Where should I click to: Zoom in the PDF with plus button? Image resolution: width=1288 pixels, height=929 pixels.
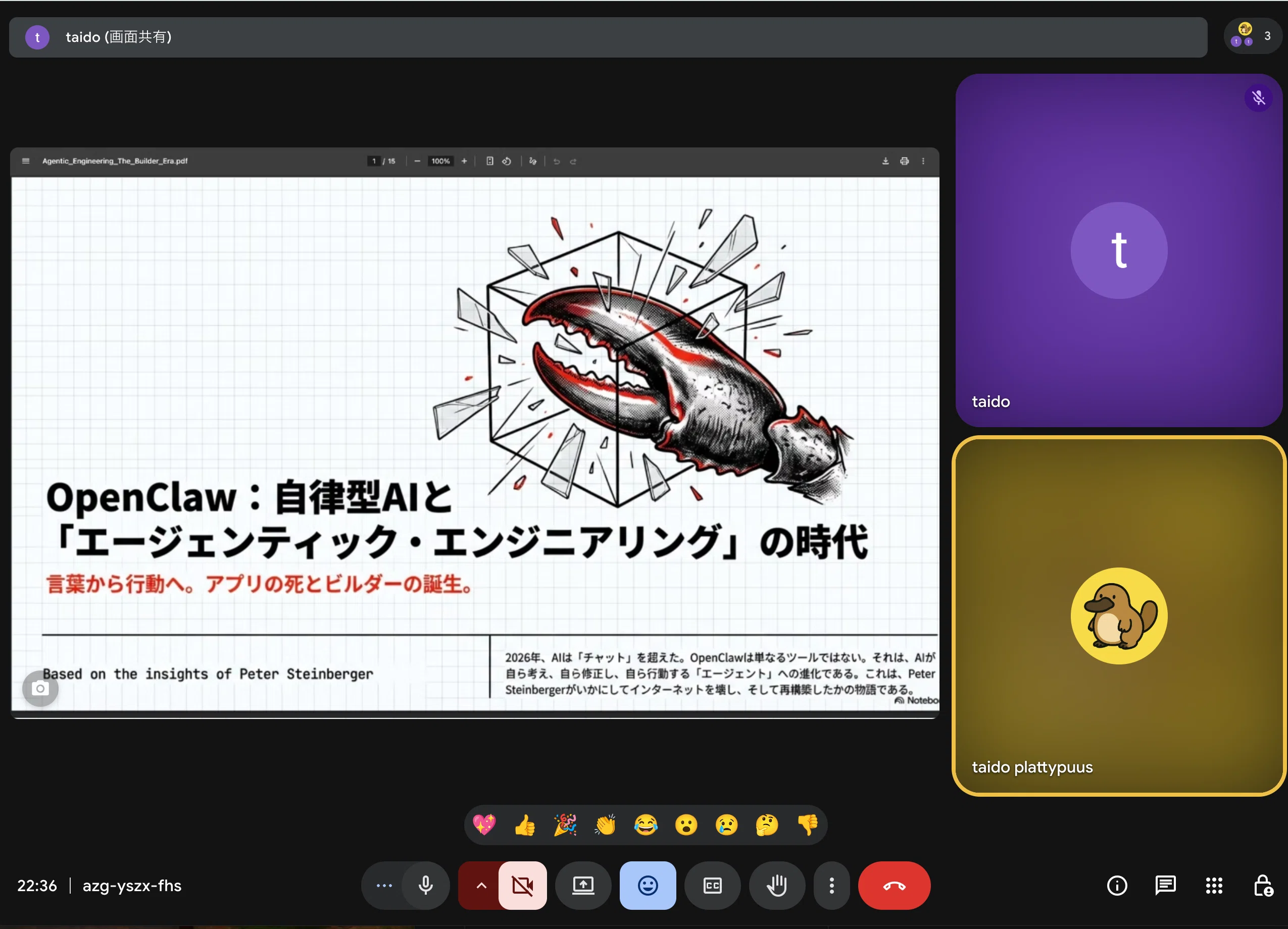coord(464,161)
